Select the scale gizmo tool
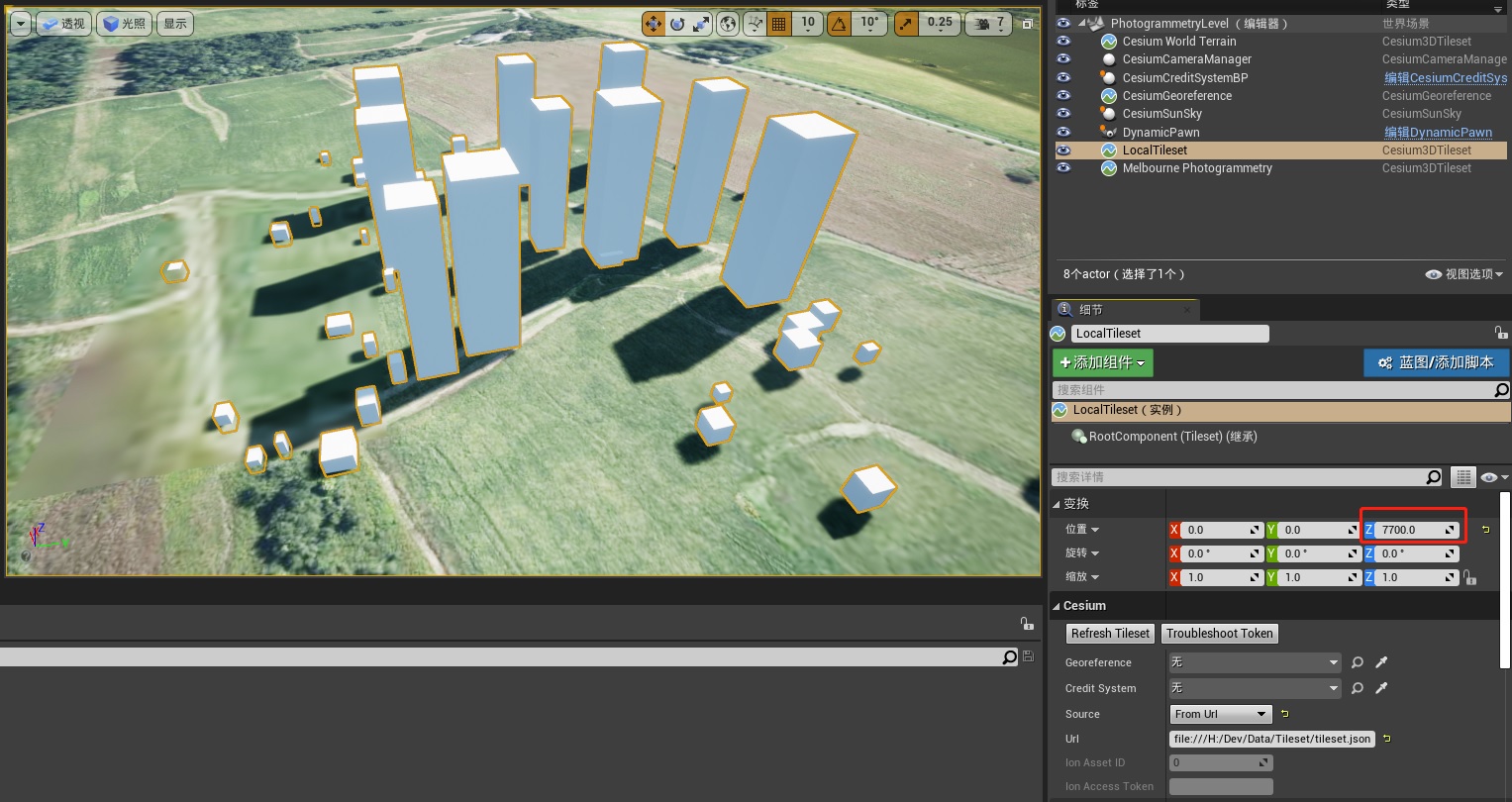1512x802 pixels. [x=701, y=23]
